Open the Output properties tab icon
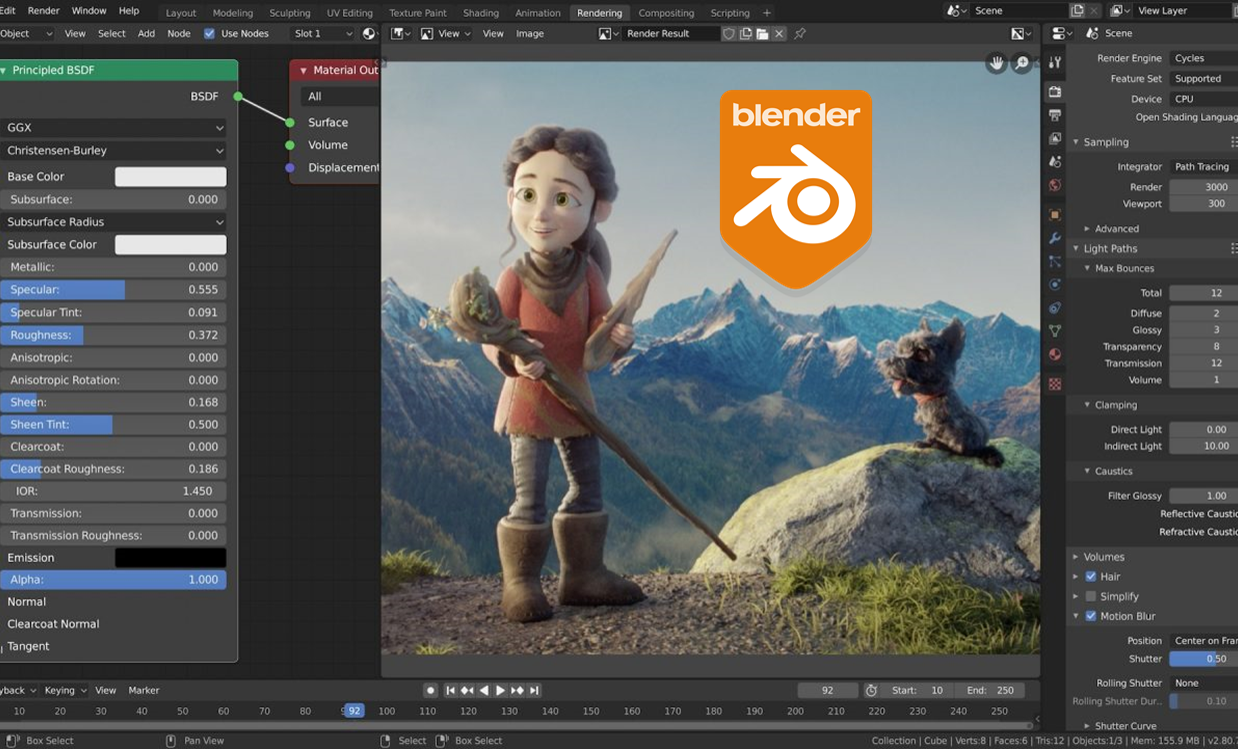Image resolution: width=1238 pixels, height=749 pixels. 1055,116
